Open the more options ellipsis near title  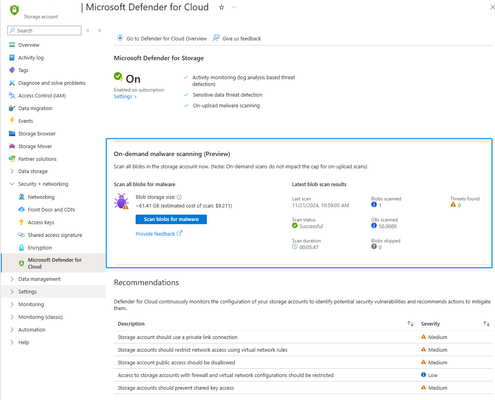pyautogui.click(x=234, y=7)
